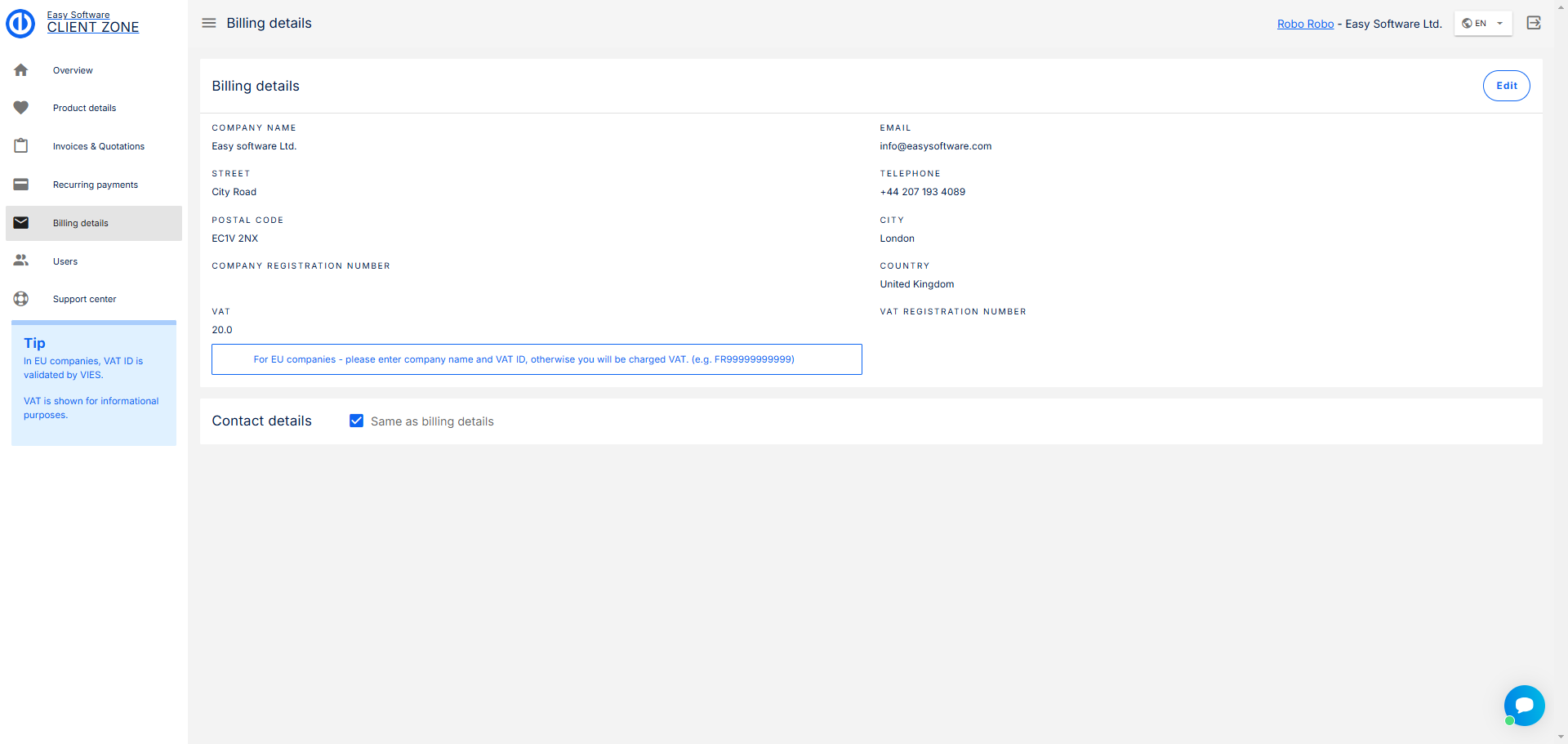
Task: Click the Recurring payments card icon
Action: coord(21,185)
